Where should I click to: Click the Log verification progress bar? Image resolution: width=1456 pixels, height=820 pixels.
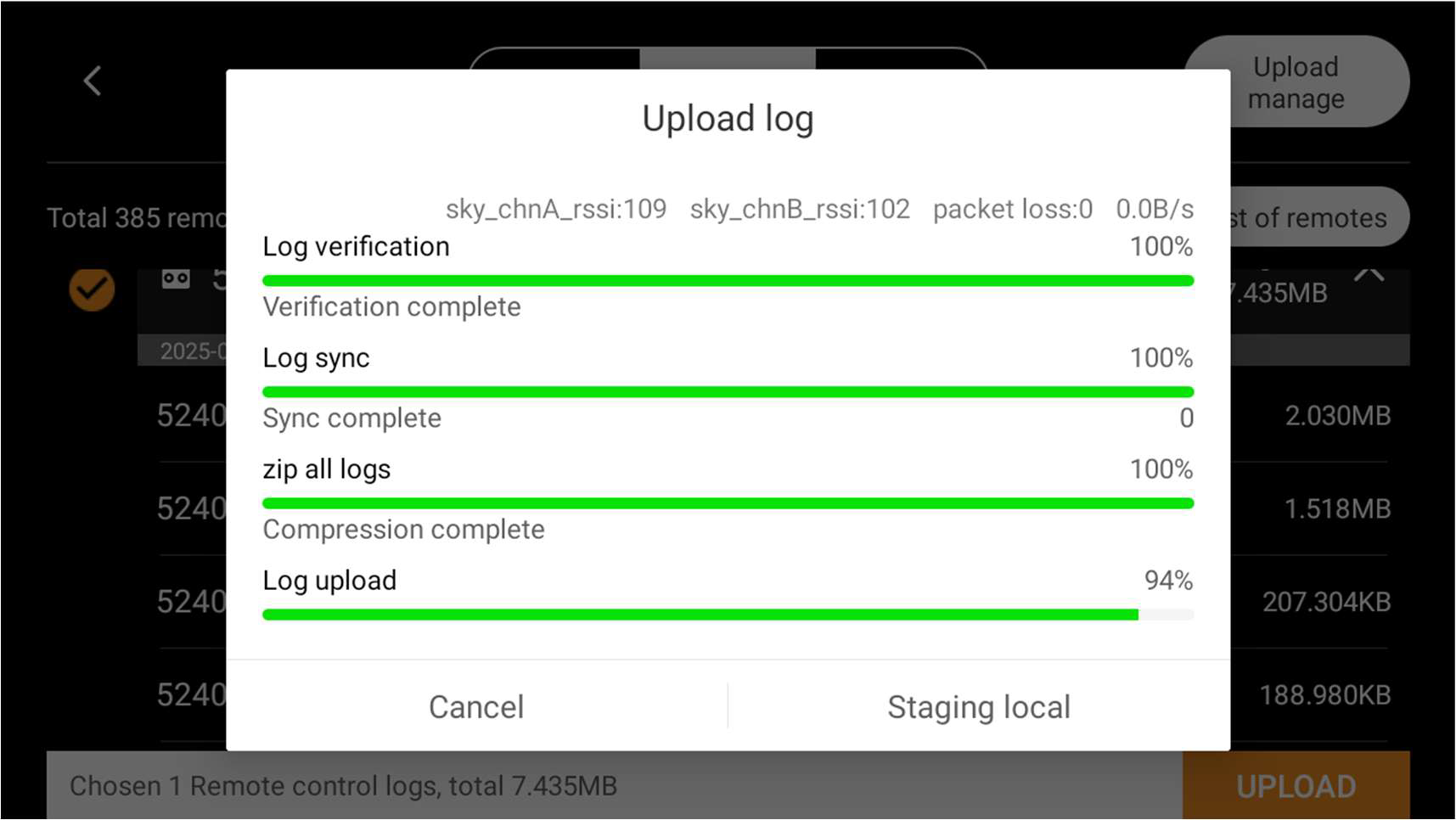(728, 281)
